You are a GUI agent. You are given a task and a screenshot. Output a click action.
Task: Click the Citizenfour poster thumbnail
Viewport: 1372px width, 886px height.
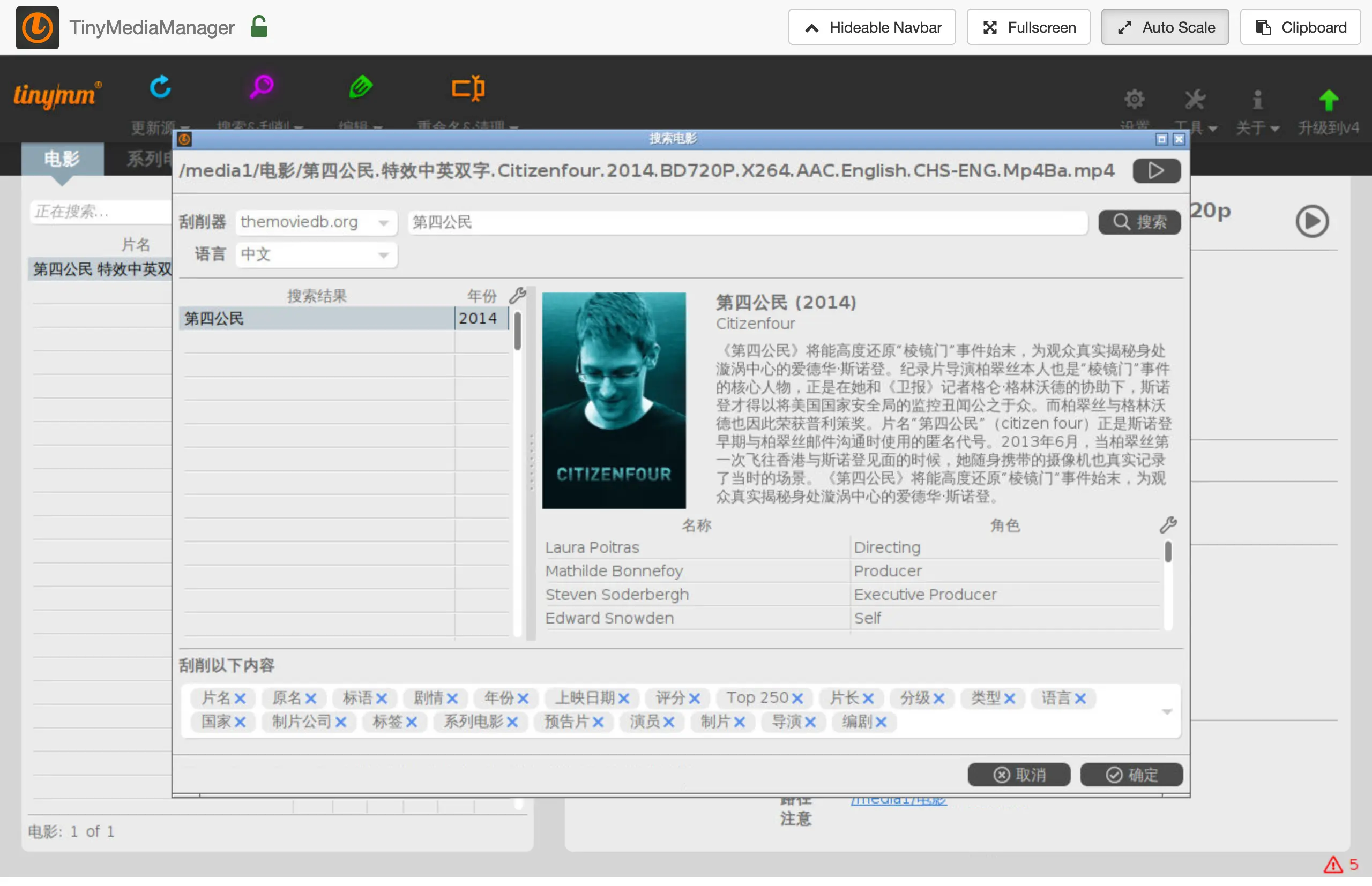click(x=614, y=401)
